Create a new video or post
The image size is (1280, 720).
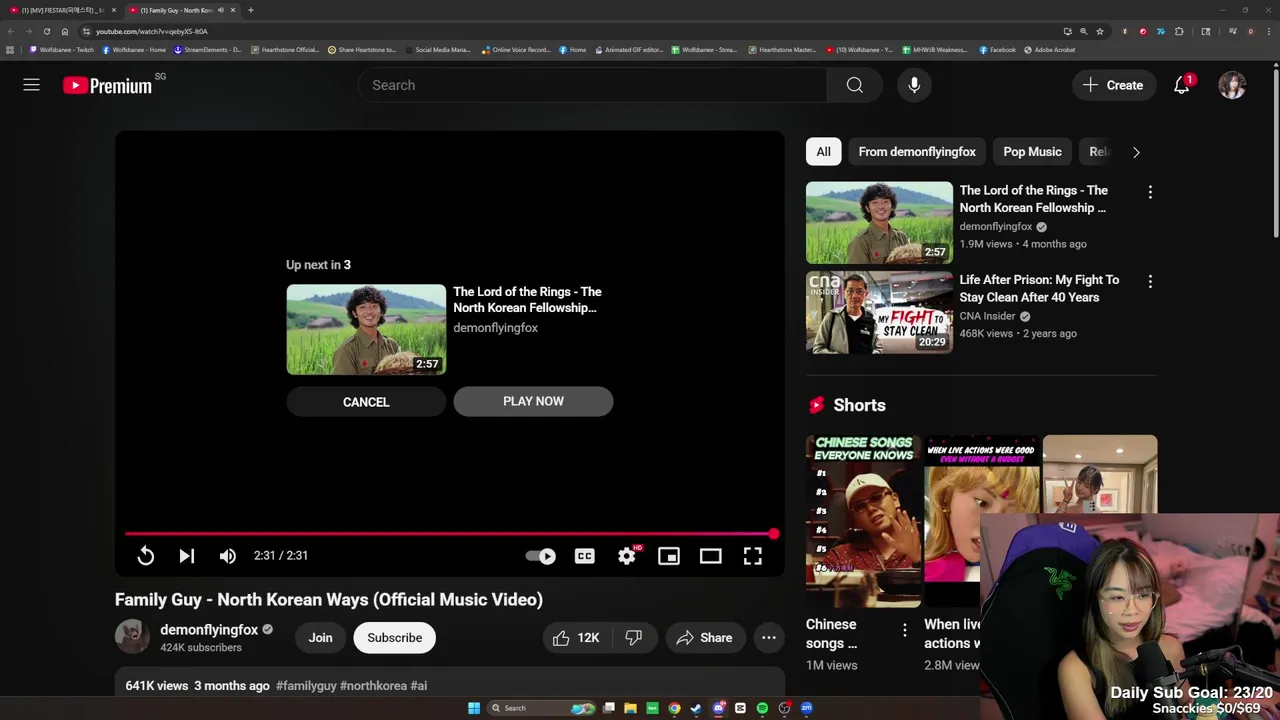(1113, 85)
